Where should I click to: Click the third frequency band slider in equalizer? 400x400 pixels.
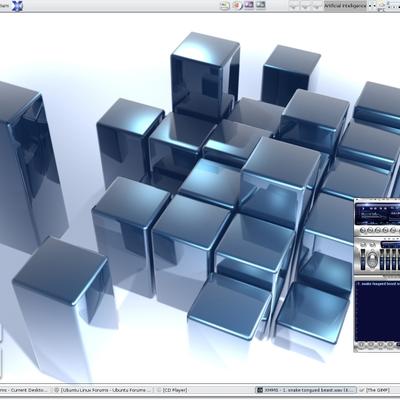pyautogui.click(x=394, y=259)
